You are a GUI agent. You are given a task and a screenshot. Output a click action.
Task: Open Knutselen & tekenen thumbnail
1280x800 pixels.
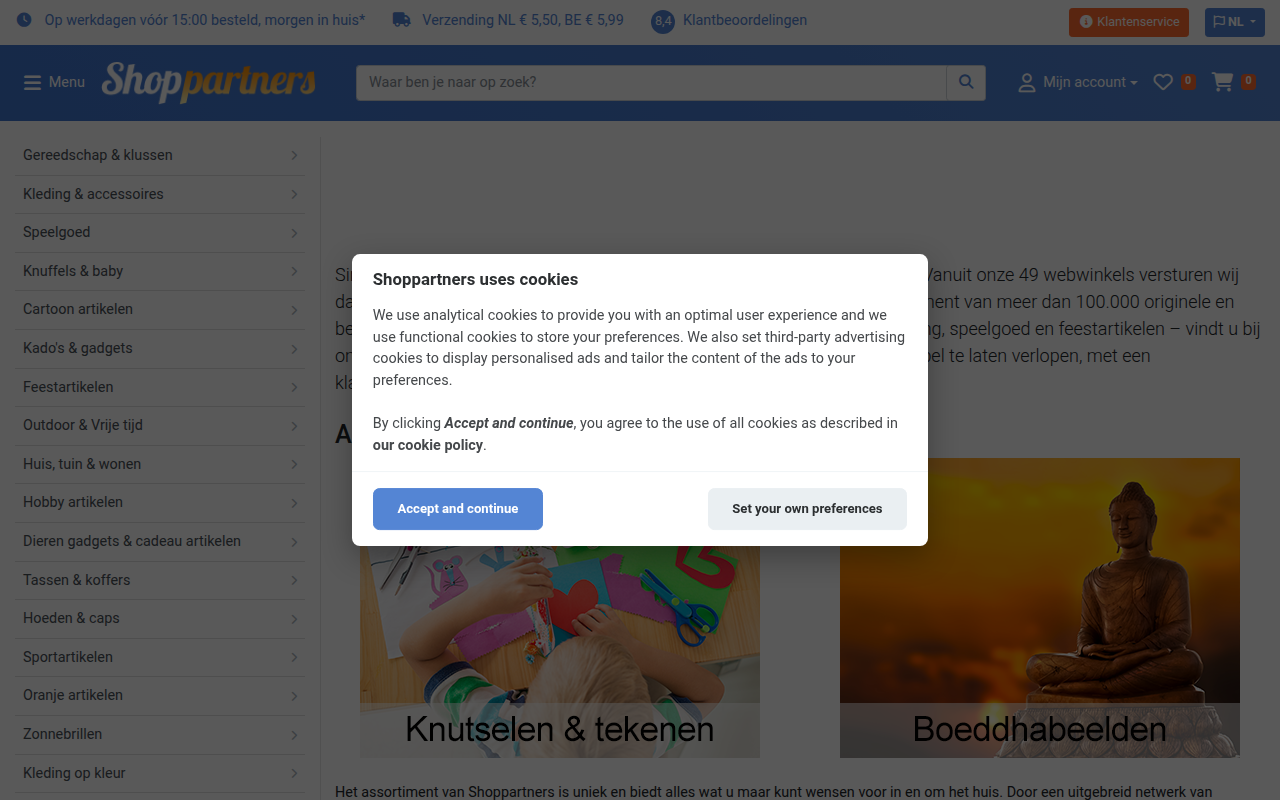(x=560, y=608)
